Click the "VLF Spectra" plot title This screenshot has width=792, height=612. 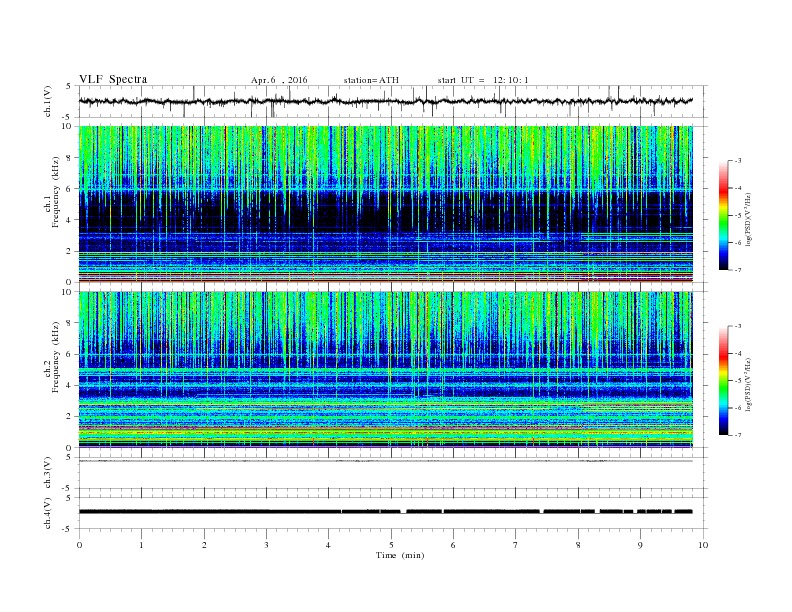pos(113,79)
